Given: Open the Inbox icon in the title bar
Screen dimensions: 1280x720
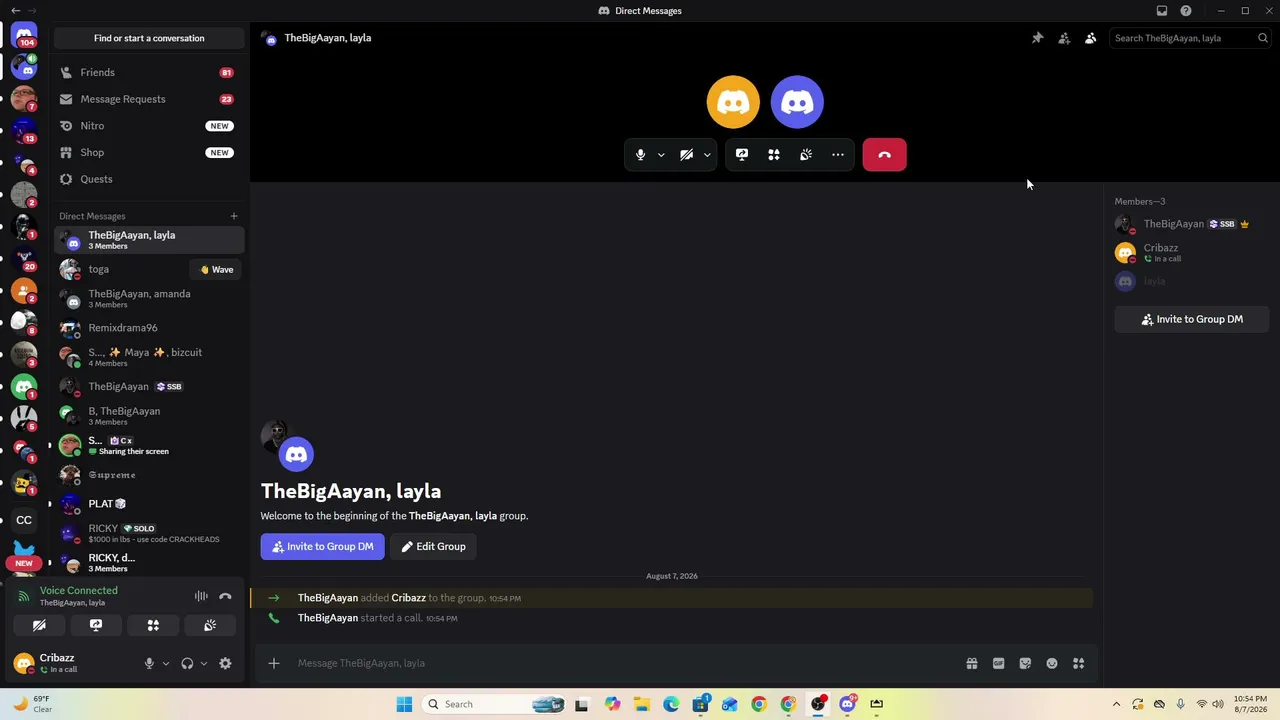Looking at the screenshot, I should click(x=1162, y=11).
